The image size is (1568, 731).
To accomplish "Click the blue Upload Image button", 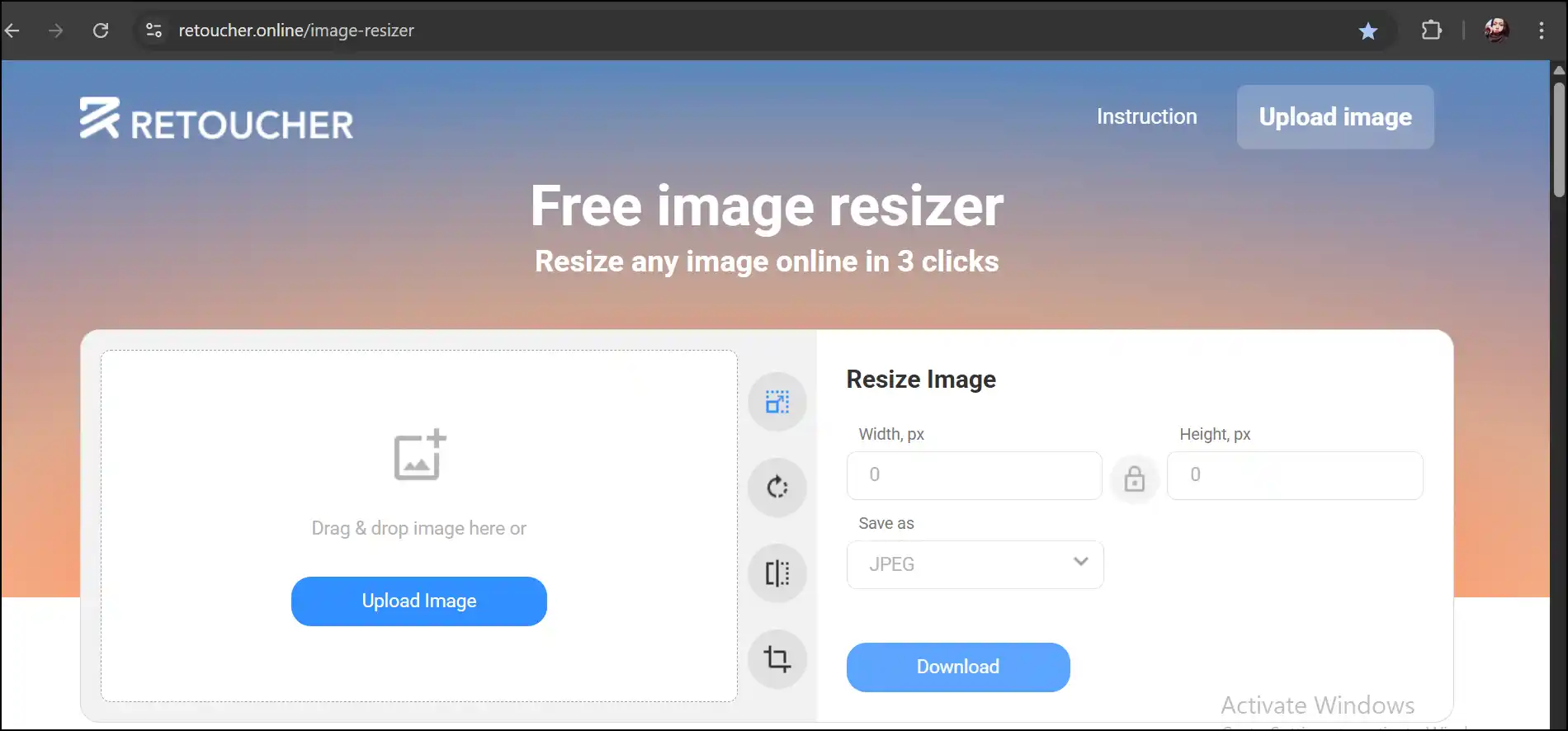I will (419, 601).
